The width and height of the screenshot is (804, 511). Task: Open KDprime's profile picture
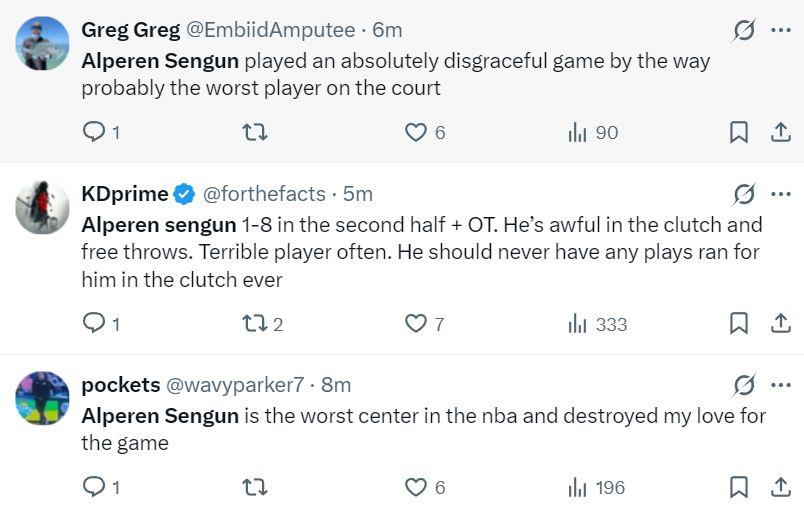(x=42, y=206)
